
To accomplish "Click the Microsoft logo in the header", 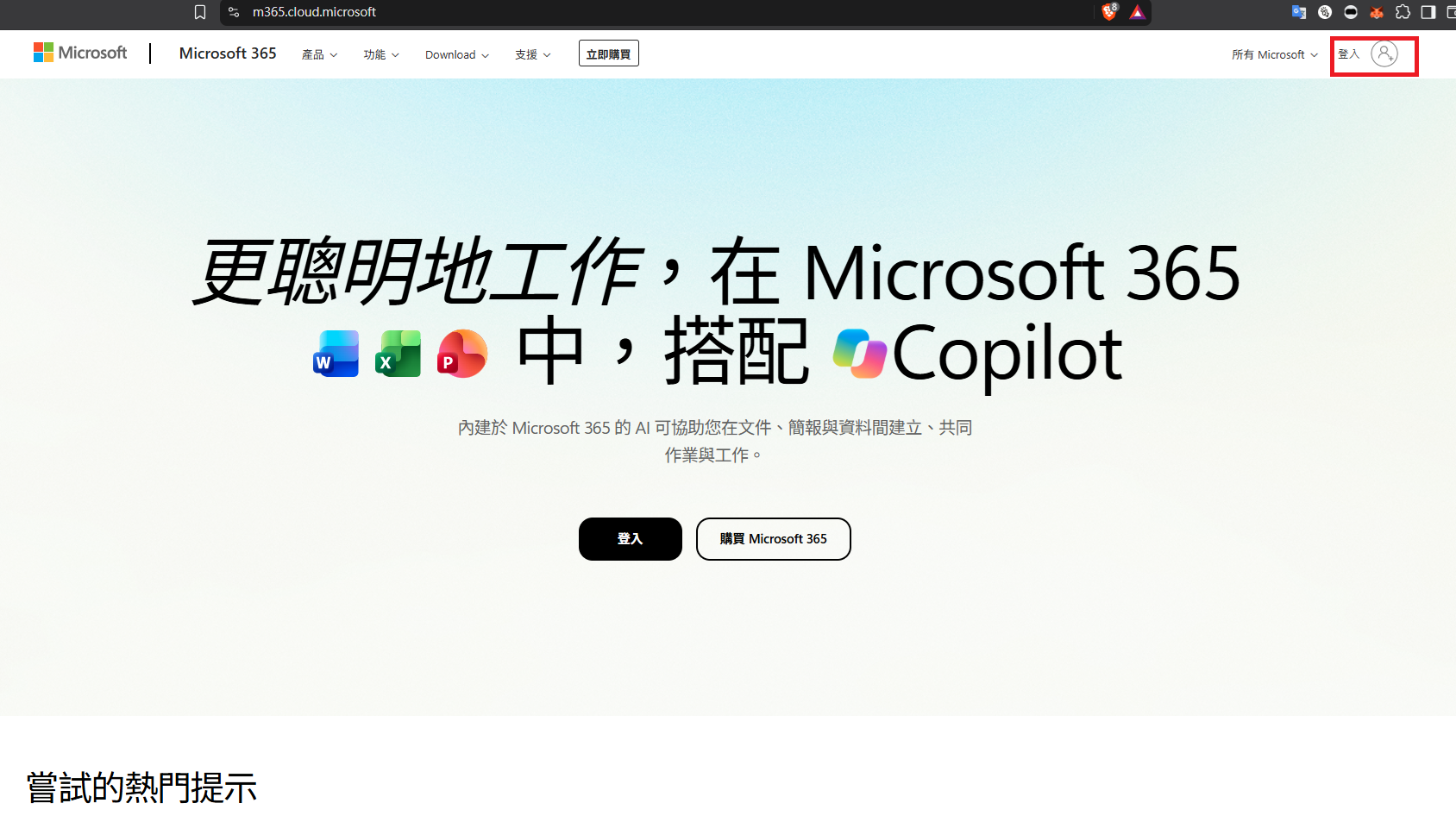I will tap(80, 53).
